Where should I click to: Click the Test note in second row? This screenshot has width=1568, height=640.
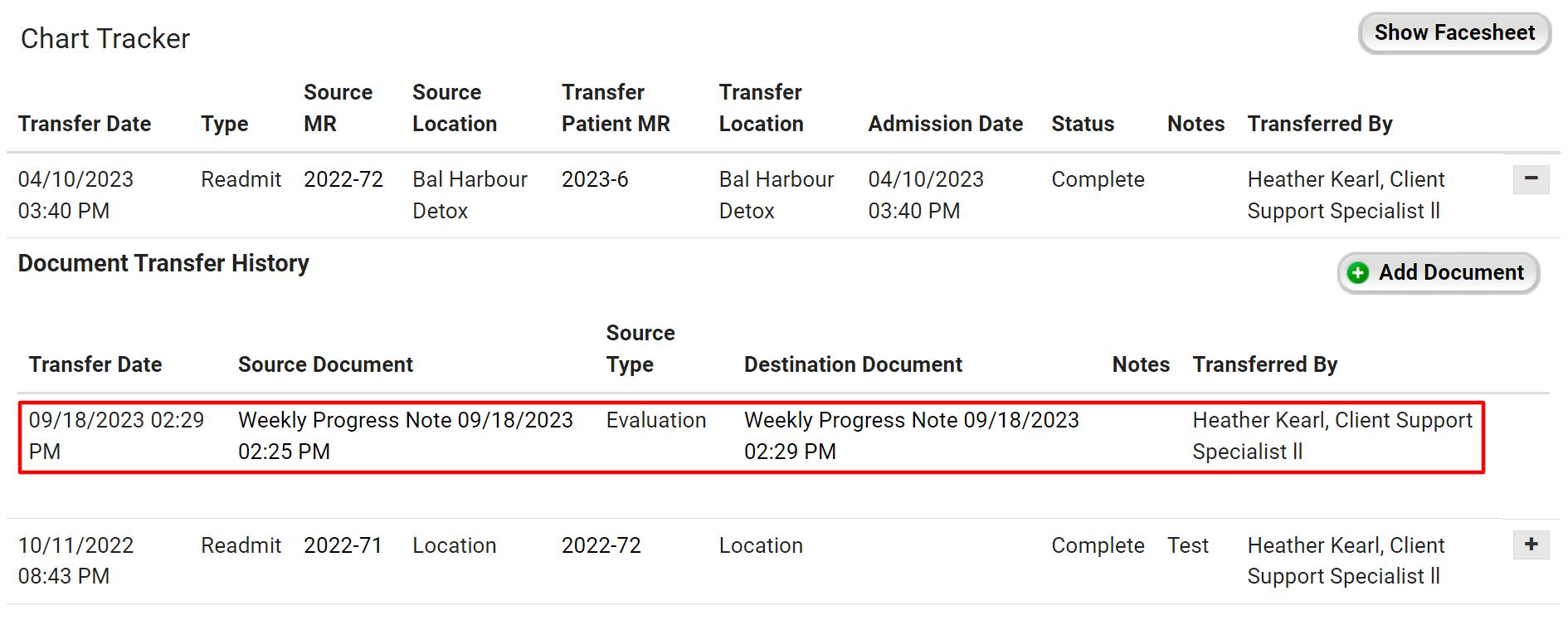(x=1187, y=545)
